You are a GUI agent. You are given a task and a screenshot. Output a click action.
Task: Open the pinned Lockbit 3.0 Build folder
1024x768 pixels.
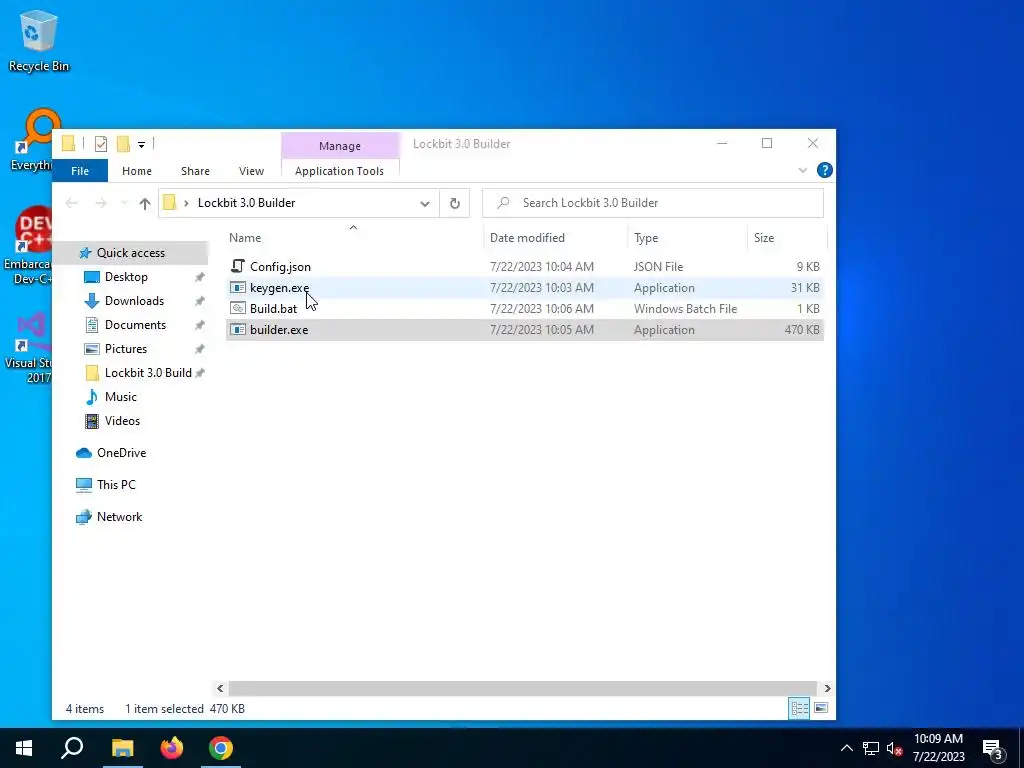(148, 373)
